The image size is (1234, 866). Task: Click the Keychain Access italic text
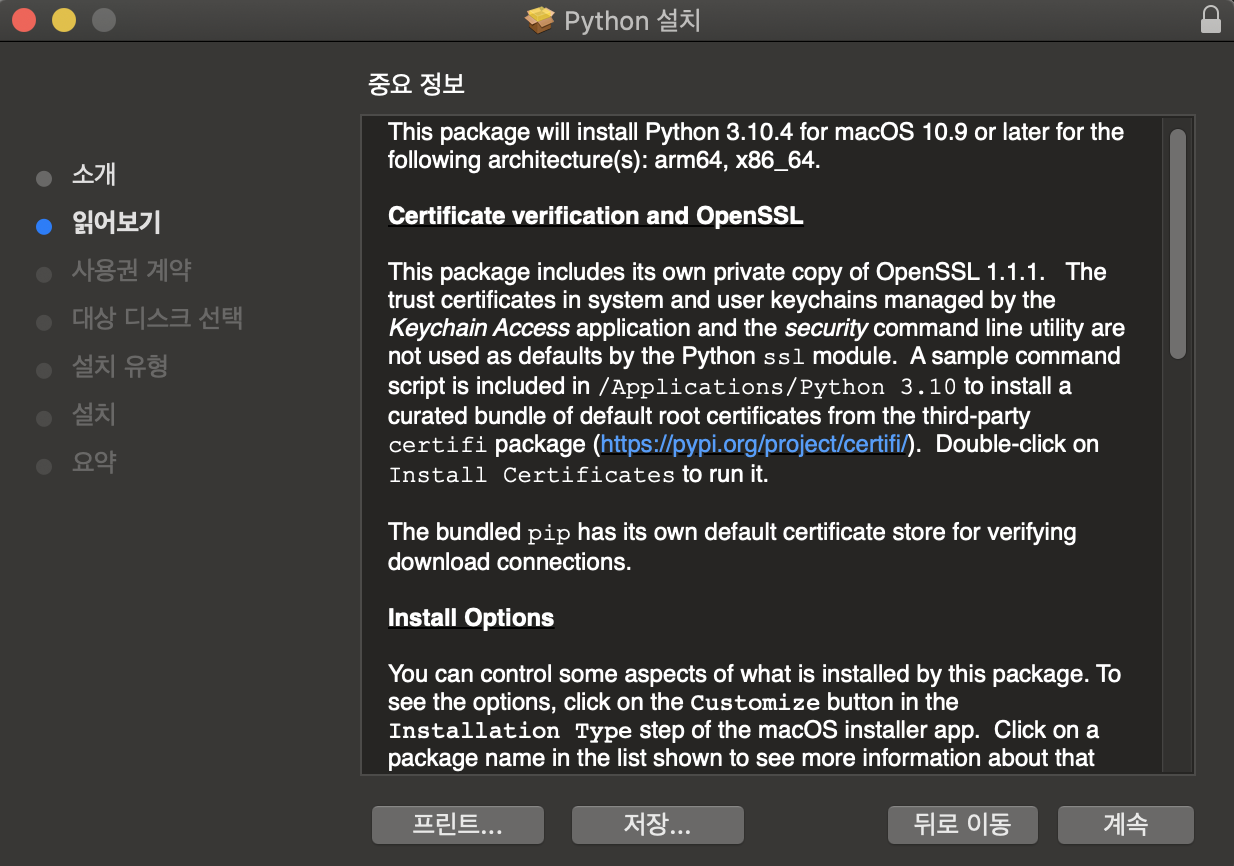[x=479, y=328]
